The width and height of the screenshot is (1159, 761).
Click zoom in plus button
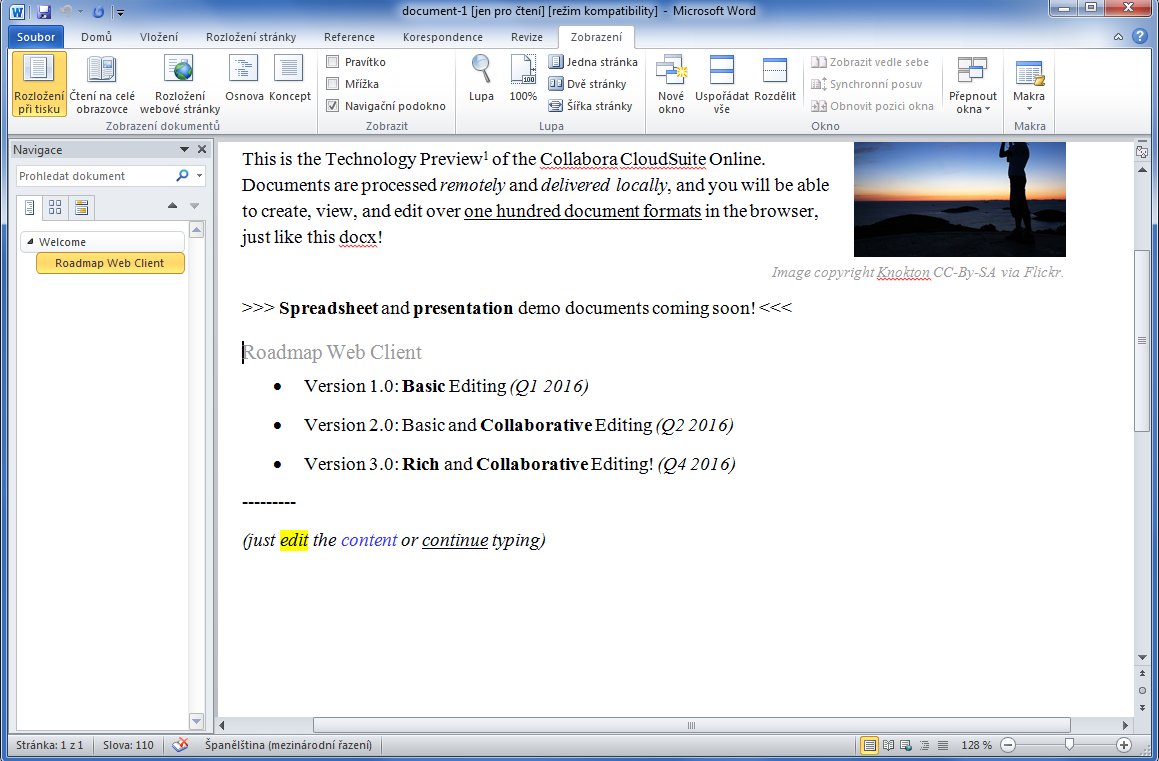(1124, 745)
